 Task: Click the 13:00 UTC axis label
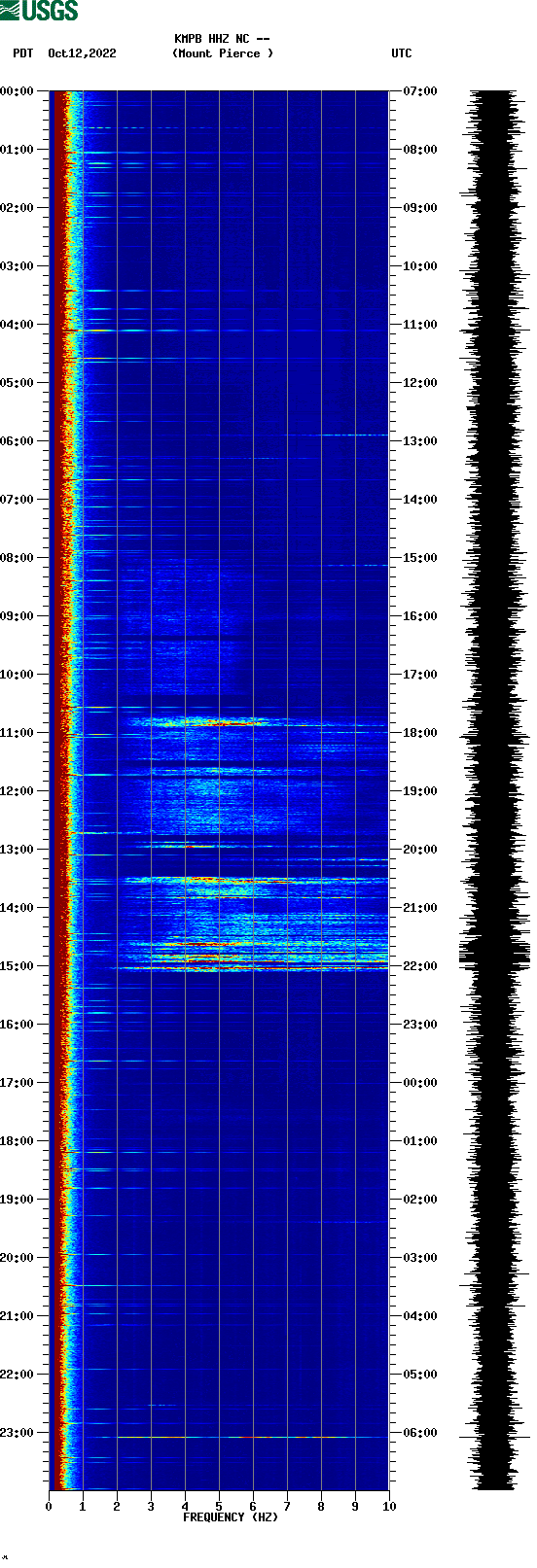420,441
